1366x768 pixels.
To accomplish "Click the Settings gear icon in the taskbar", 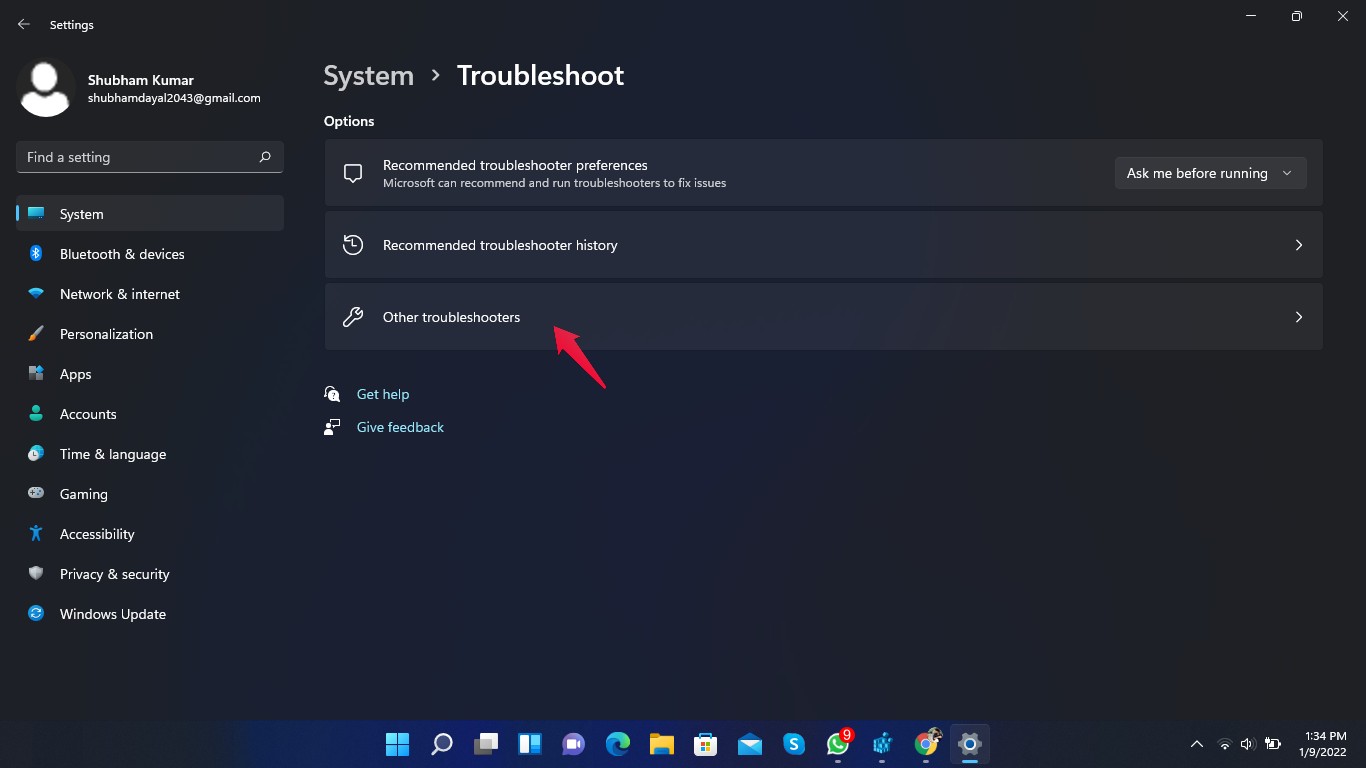I will pyautogui.click(x=969, y=744).
